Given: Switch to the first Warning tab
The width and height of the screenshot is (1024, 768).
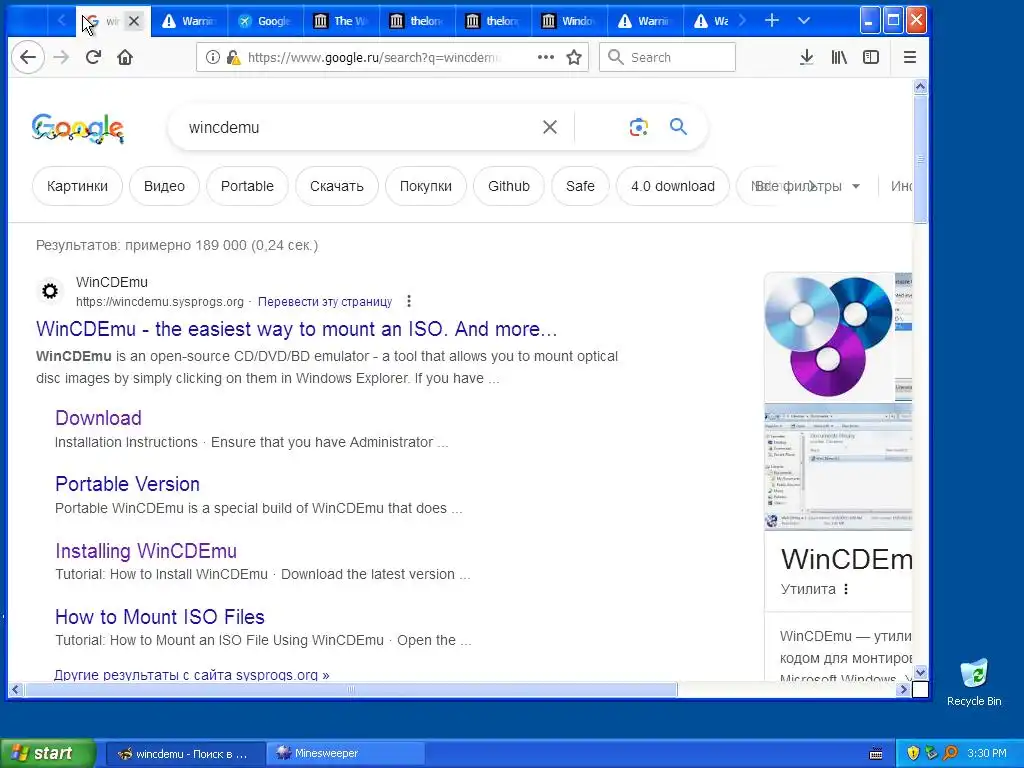Looking at the screenshot, I should point(189,21).
